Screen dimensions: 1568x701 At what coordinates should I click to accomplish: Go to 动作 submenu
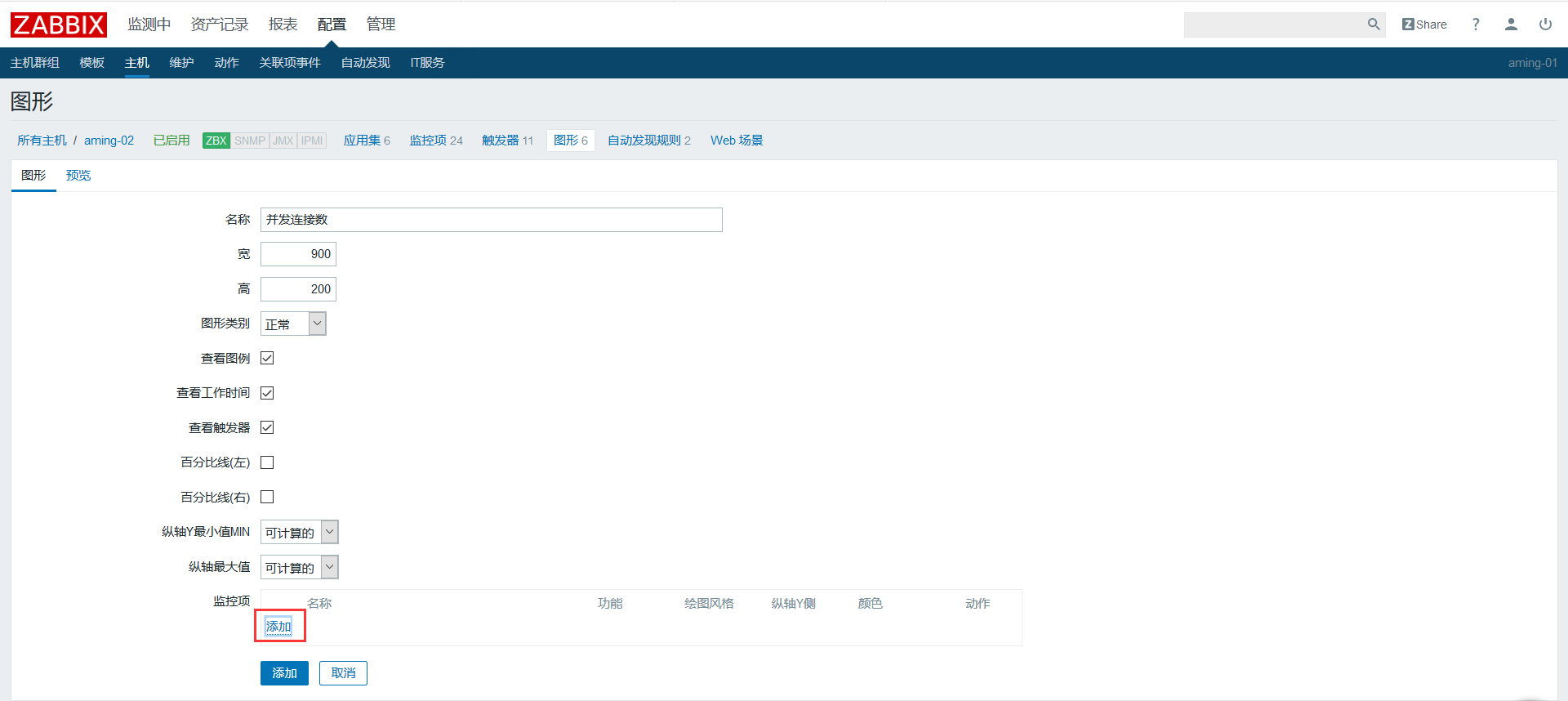[x=227, y=63]
